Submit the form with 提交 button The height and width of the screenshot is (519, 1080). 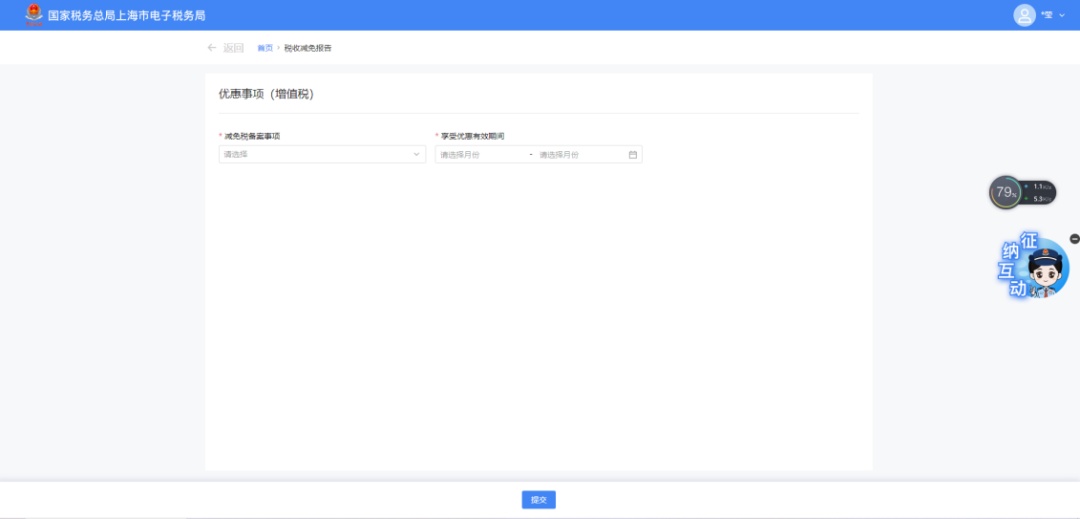[x=539, y=500]
